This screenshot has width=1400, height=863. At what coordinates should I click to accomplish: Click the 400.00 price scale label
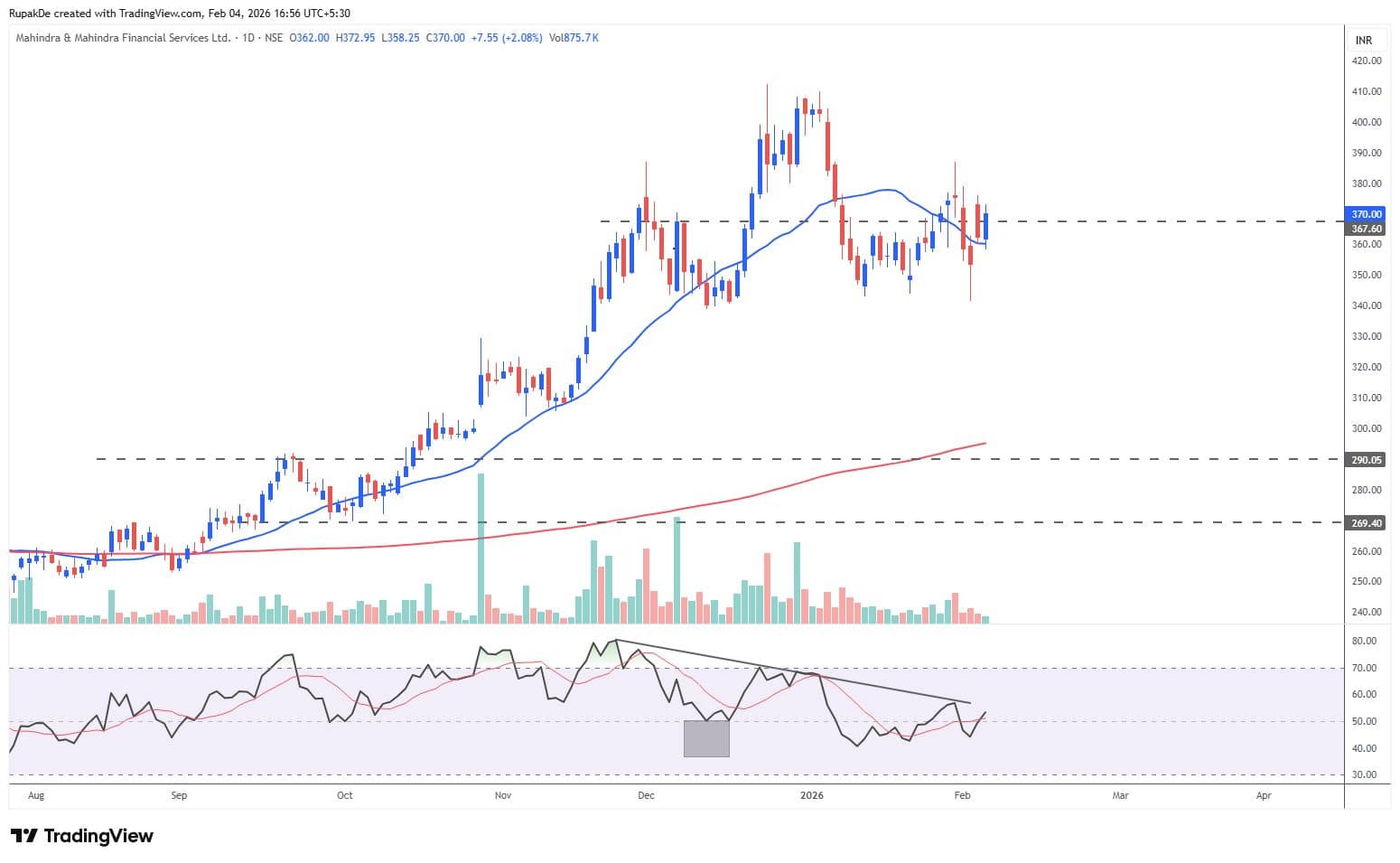pyautogui.click(x=1367, y=122)
